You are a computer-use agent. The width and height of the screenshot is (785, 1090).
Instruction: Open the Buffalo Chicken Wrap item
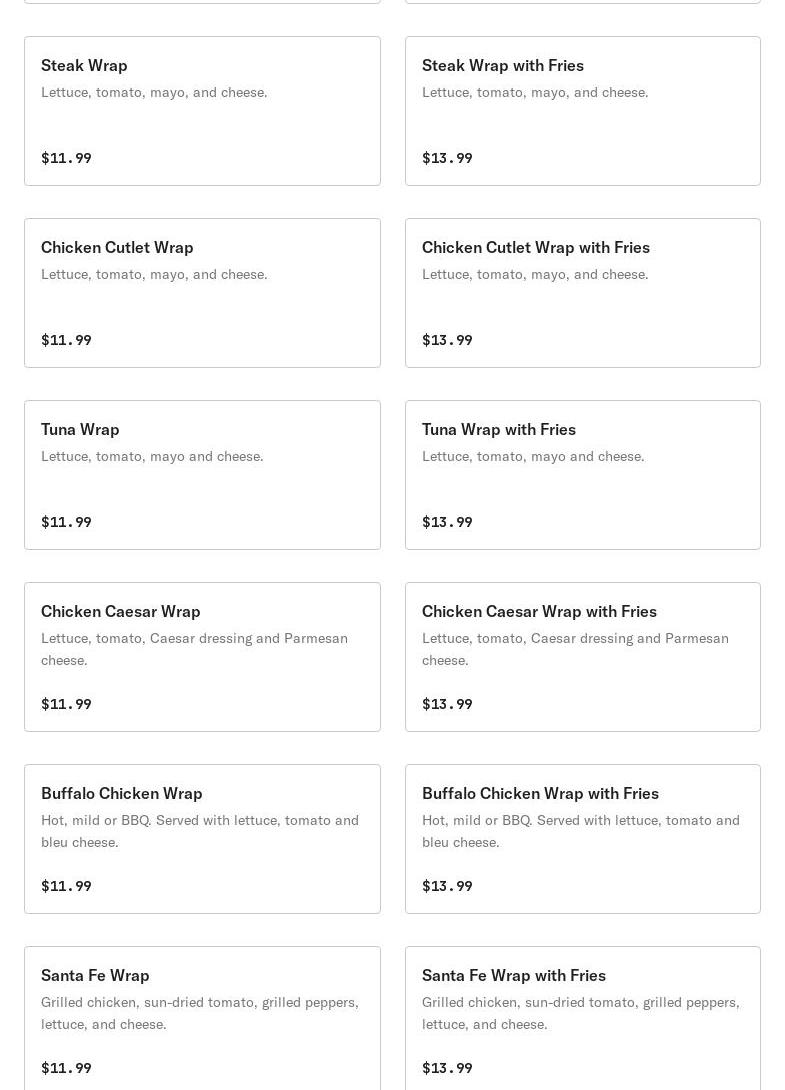coord(202,839)
